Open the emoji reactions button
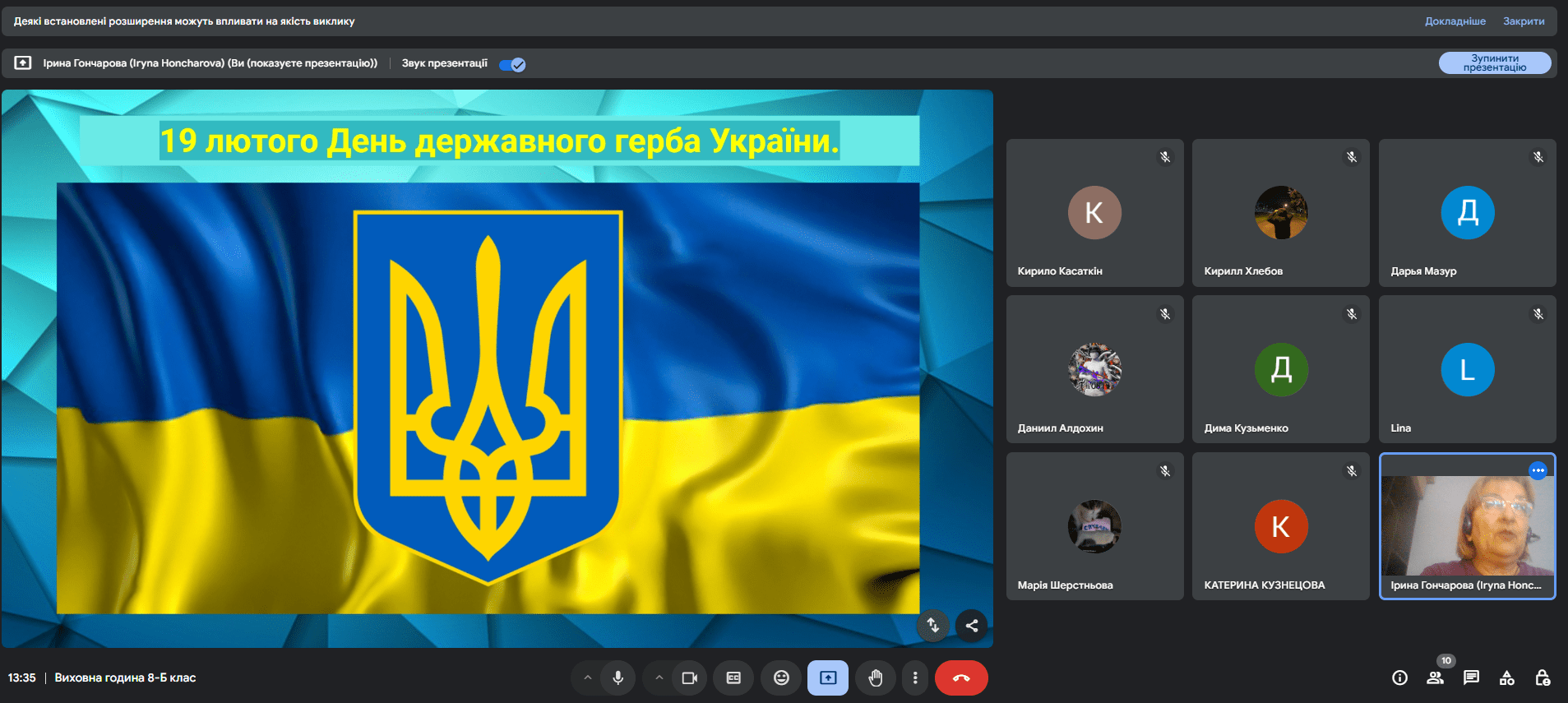1568x703 pixels. 781,678
